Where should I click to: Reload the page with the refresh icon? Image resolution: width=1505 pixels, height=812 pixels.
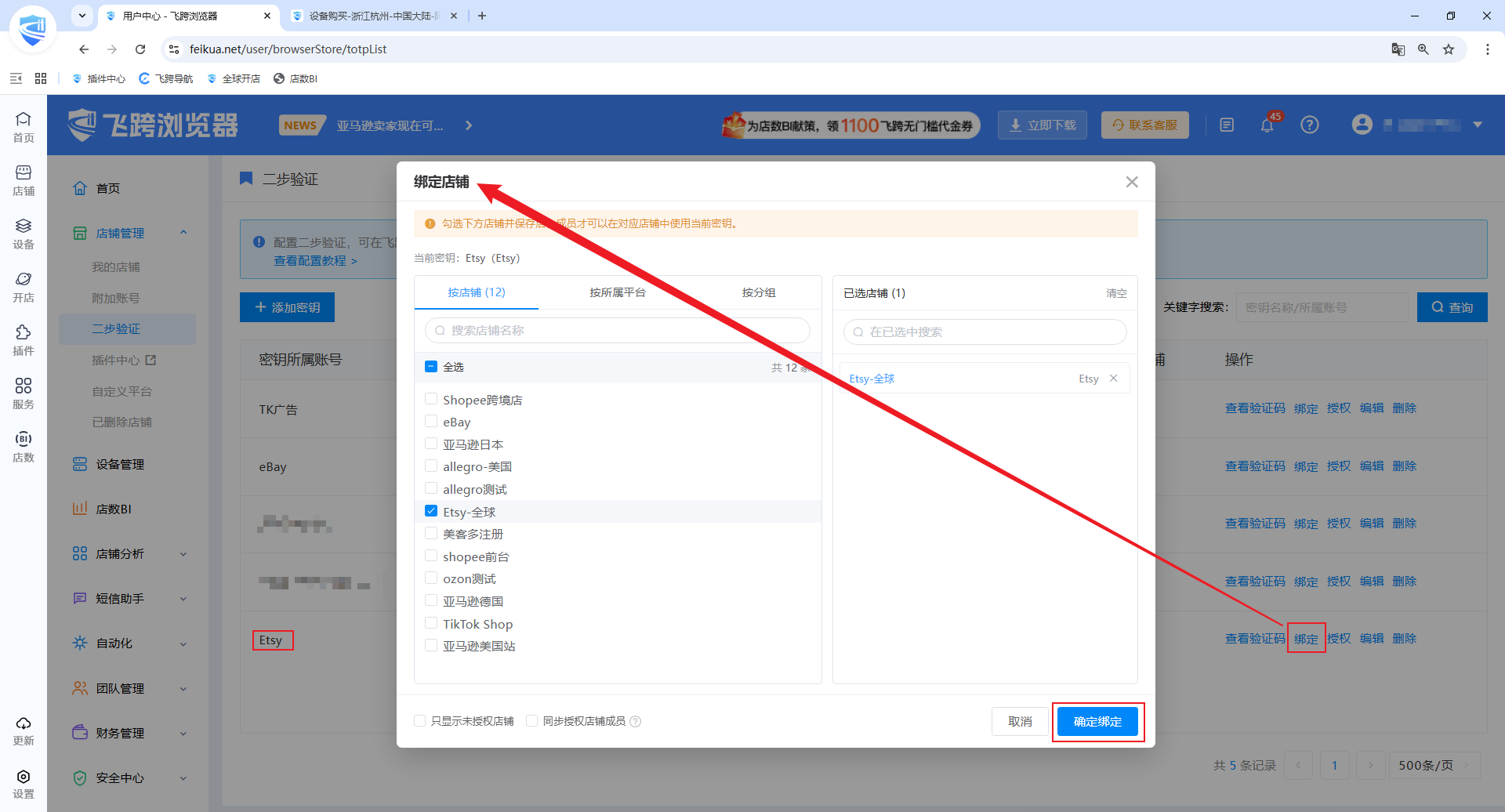(x=140, y=49)
